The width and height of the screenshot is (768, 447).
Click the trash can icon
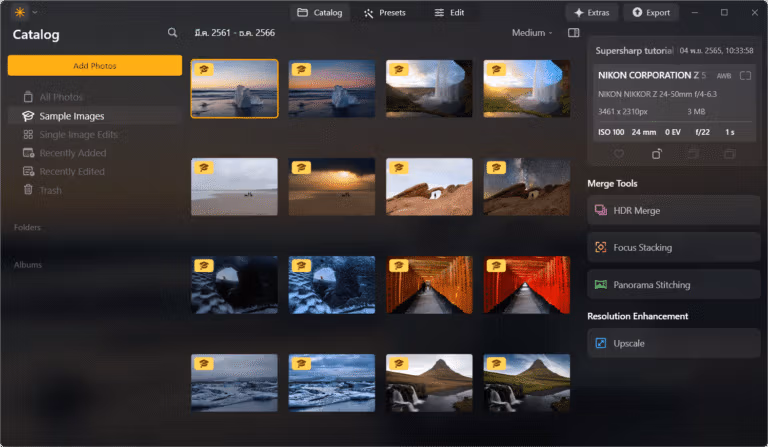point(28,190)
